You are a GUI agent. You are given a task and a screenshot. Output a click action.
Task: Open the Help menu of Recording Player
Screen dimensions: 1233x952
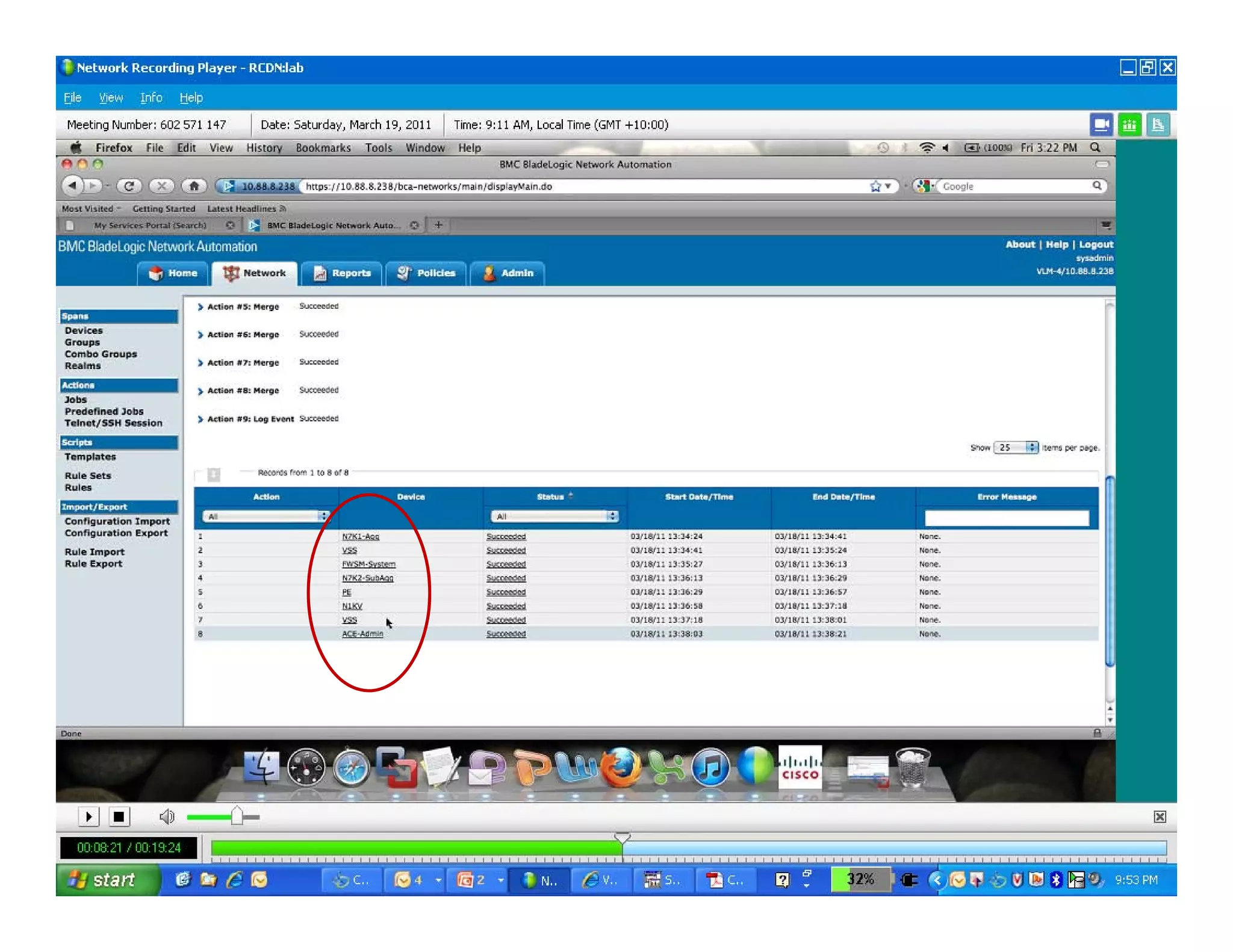tap(191, 97)
